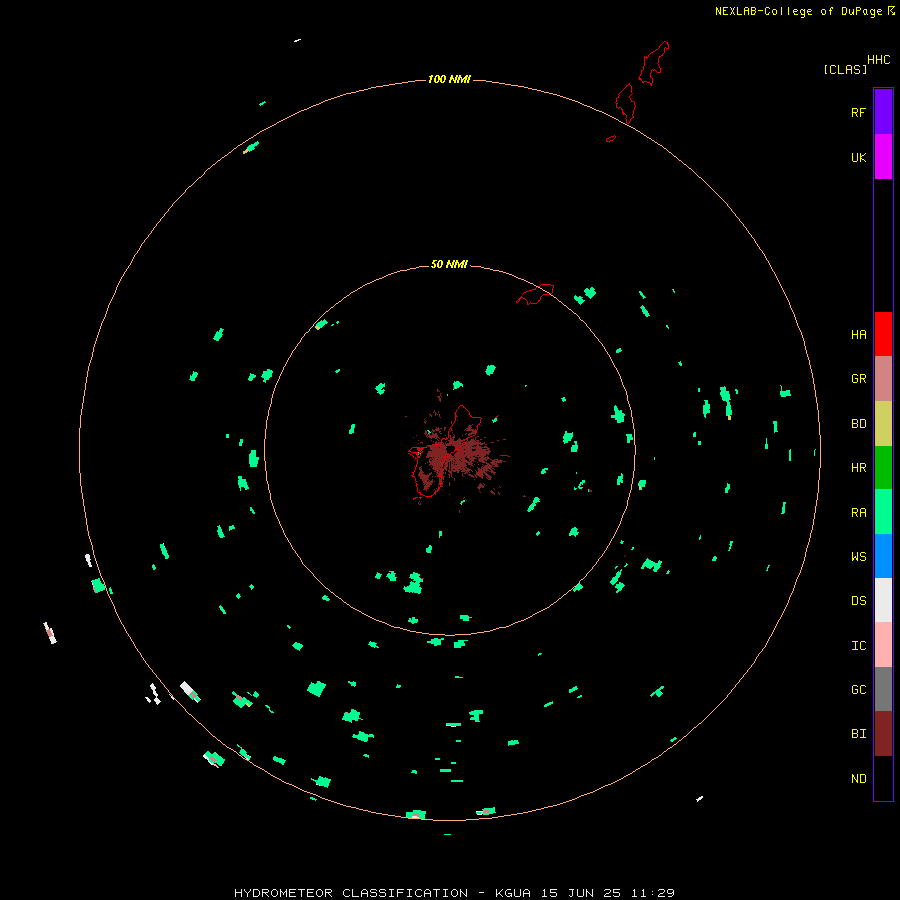
Task: Click the BD legend label
Action: (x=858, y=424)
